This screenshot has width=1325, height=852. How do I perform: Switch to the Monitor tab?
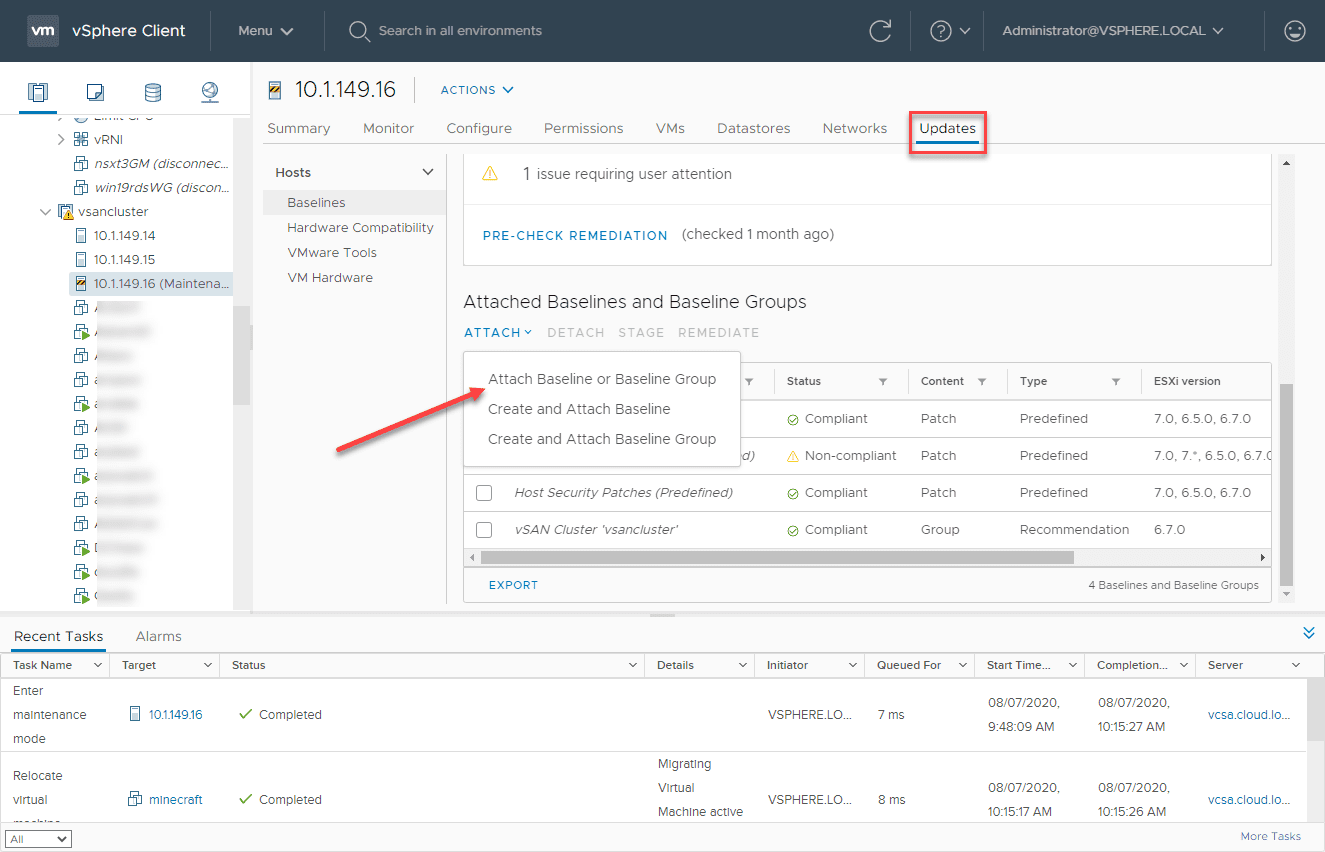click(388, 128)
